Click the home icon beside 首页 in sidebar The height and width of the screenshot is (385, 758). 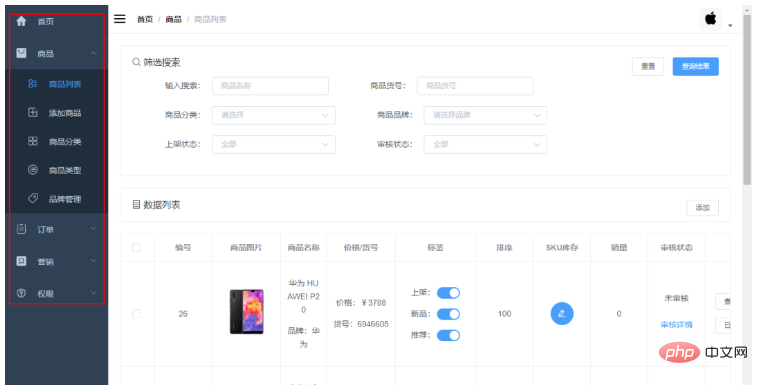tap(21, 21)
